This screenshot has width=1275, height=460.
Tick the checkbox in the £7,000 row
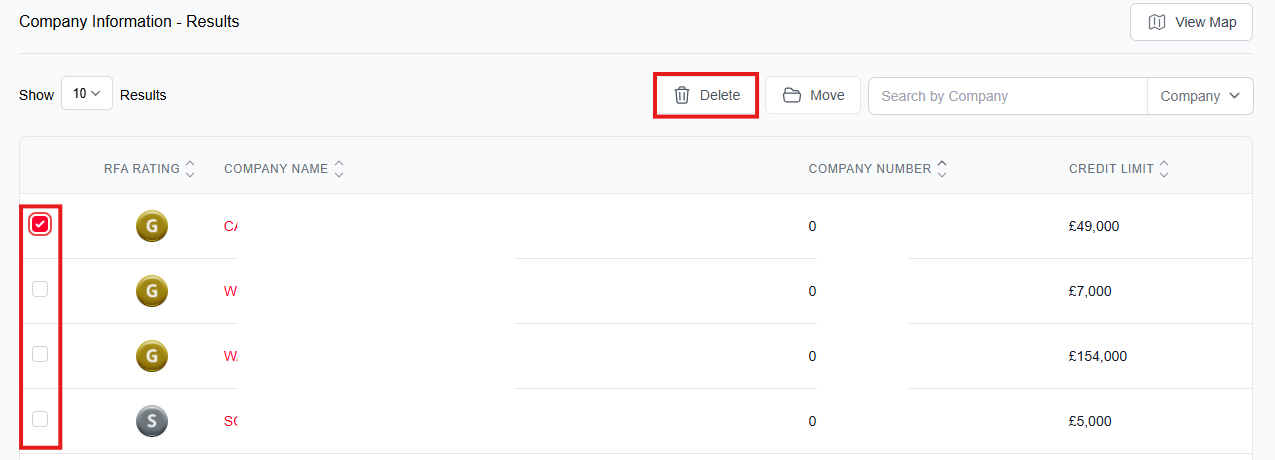point(40,289)
